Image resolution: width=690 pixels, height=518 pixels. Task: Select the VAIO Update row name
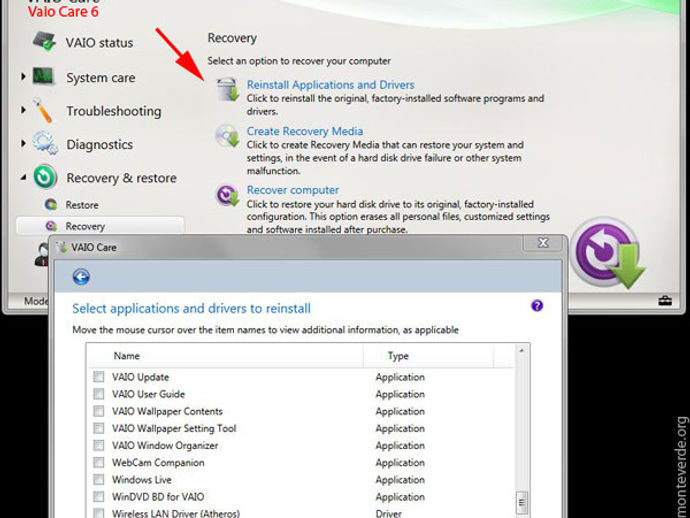[140, 377]
